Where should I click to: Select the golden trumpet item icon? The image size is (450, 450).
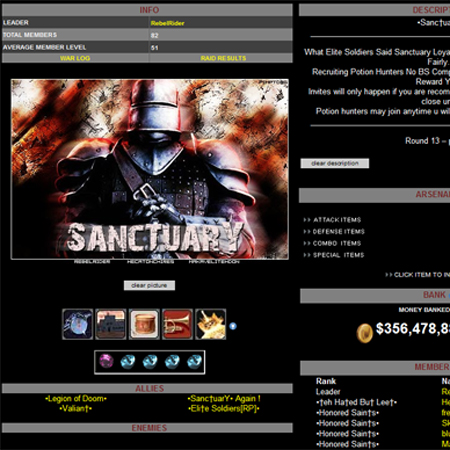[177, 324]
